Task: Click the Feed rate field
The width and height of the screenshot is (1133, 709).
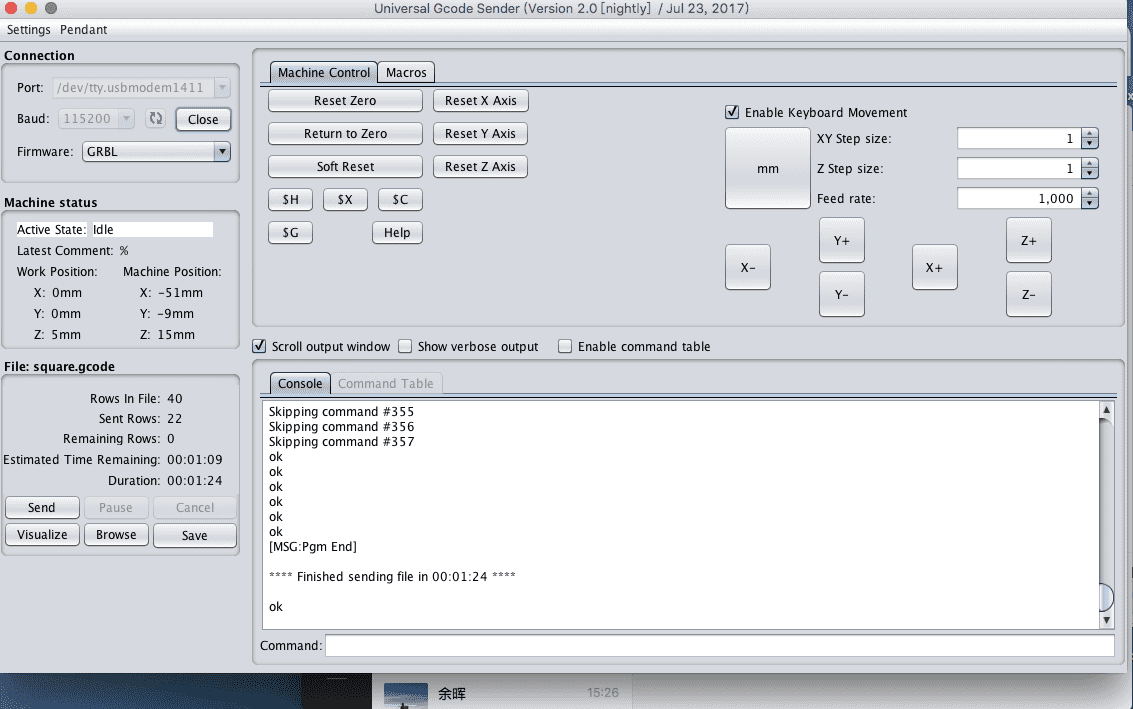Action: tap(1019, 198)
